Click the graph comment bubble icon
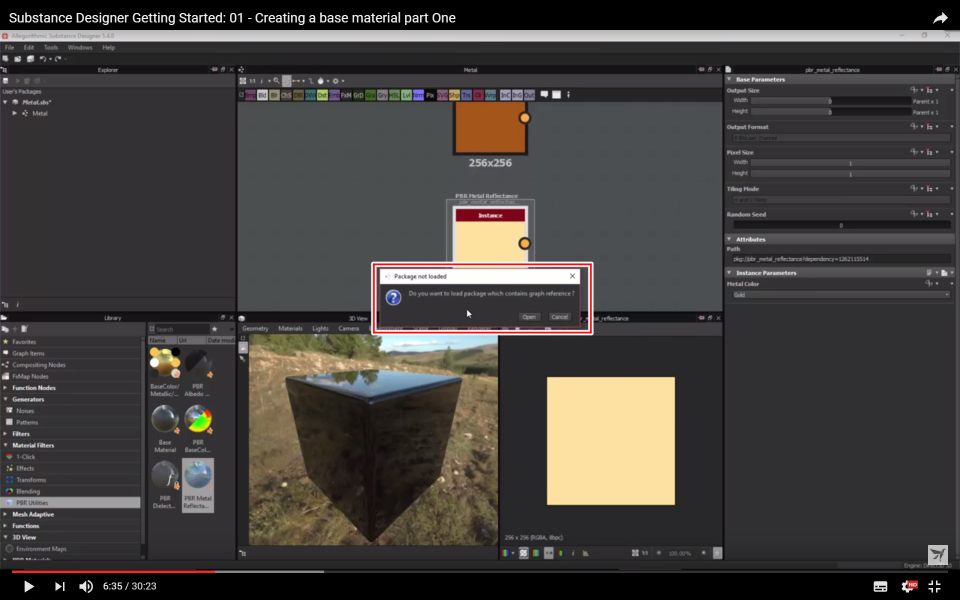Viewport: 960px width, 600px height. click(544, 95)
